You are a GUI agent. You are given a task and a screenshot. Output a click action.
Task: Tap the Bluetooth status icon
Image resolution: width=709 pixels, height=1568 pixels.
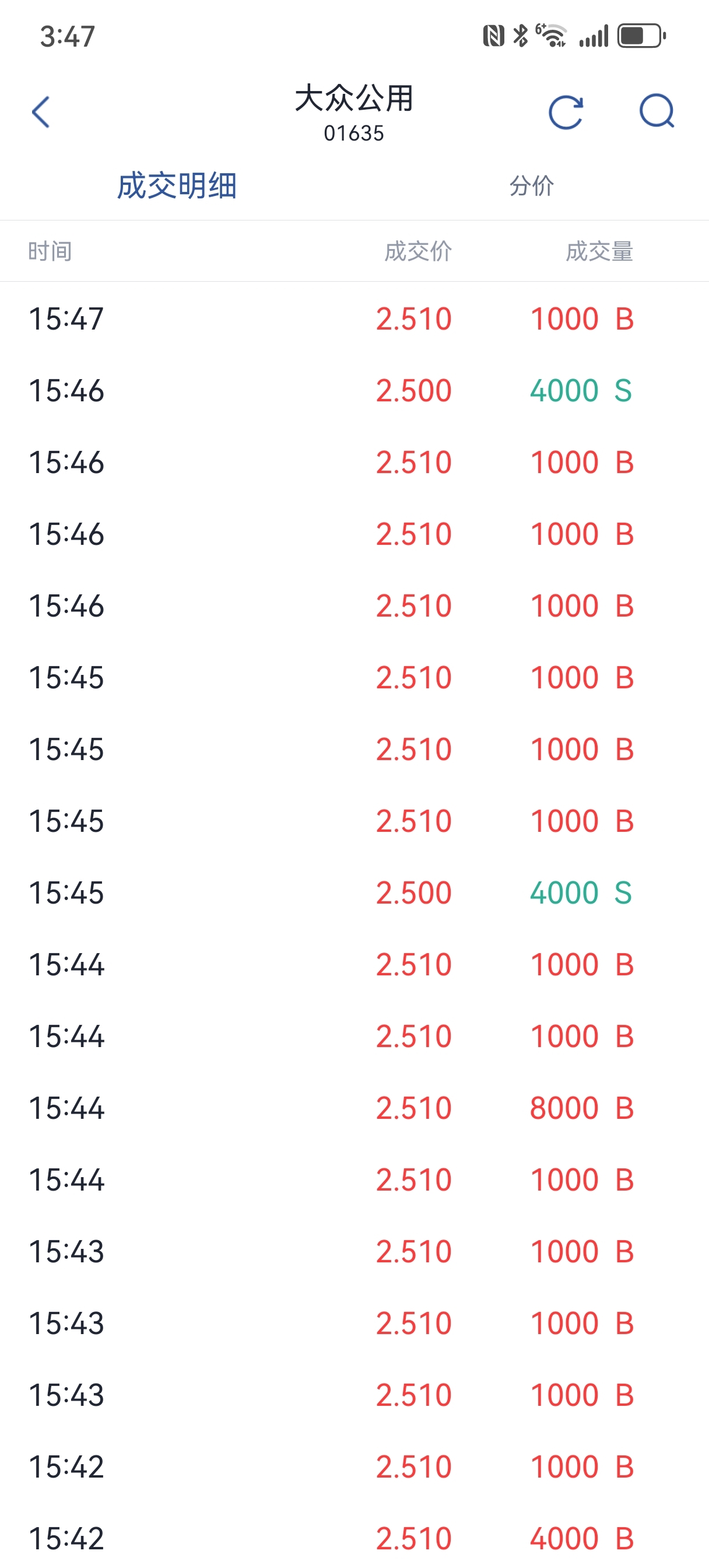pyautogui.click(x=520, y=36)
